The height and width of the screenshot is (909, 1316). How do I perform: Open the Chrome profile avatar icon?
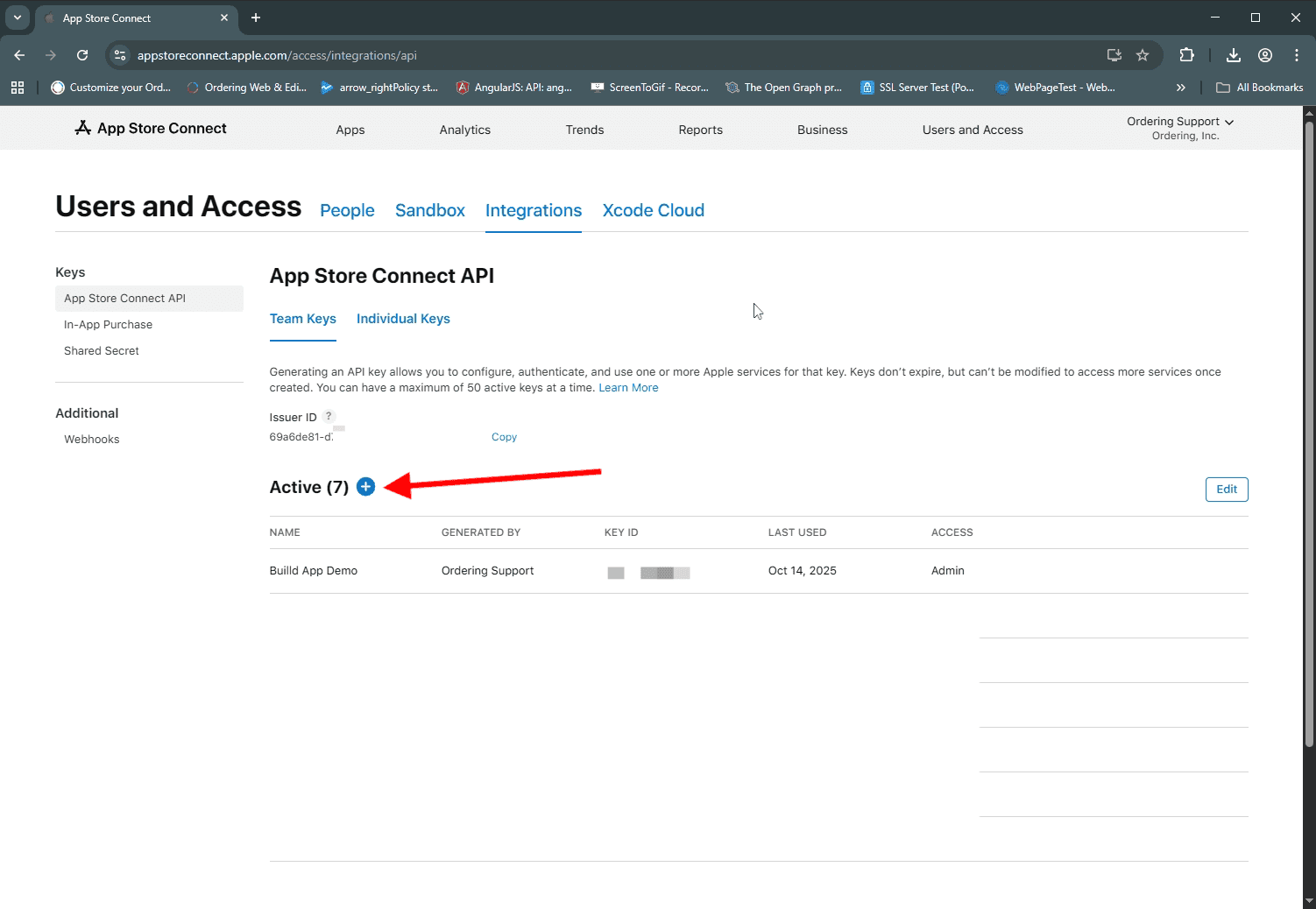[x=1265, y=55]
